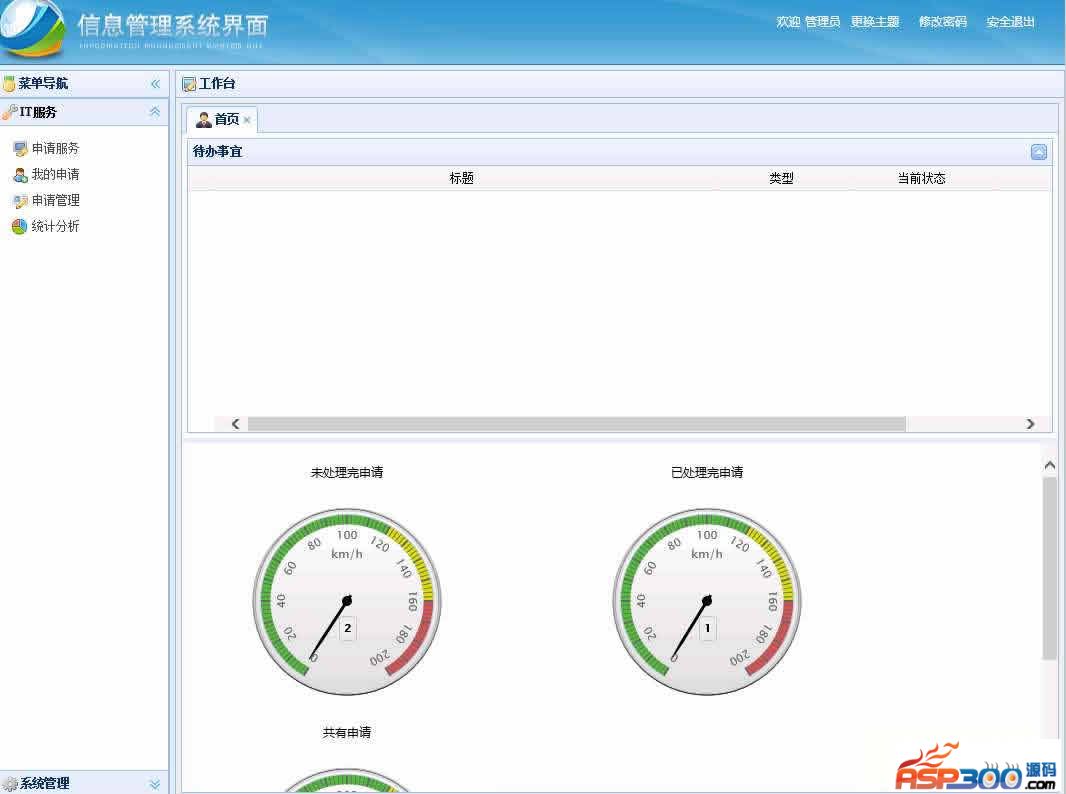Image resolution: width=1066 pixels, height=794 pixels.
Task: Click horizontal scrollbar right arrow
Action: click(x=1030, y=424)
